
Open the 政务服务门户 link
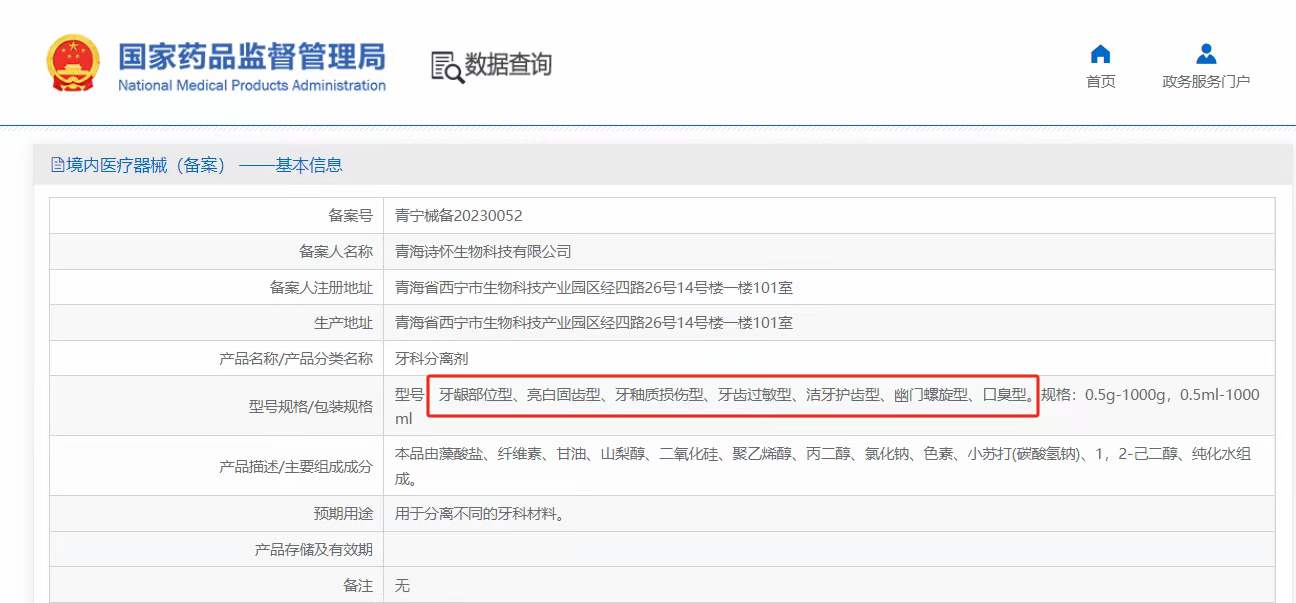tap(1206, 82)
